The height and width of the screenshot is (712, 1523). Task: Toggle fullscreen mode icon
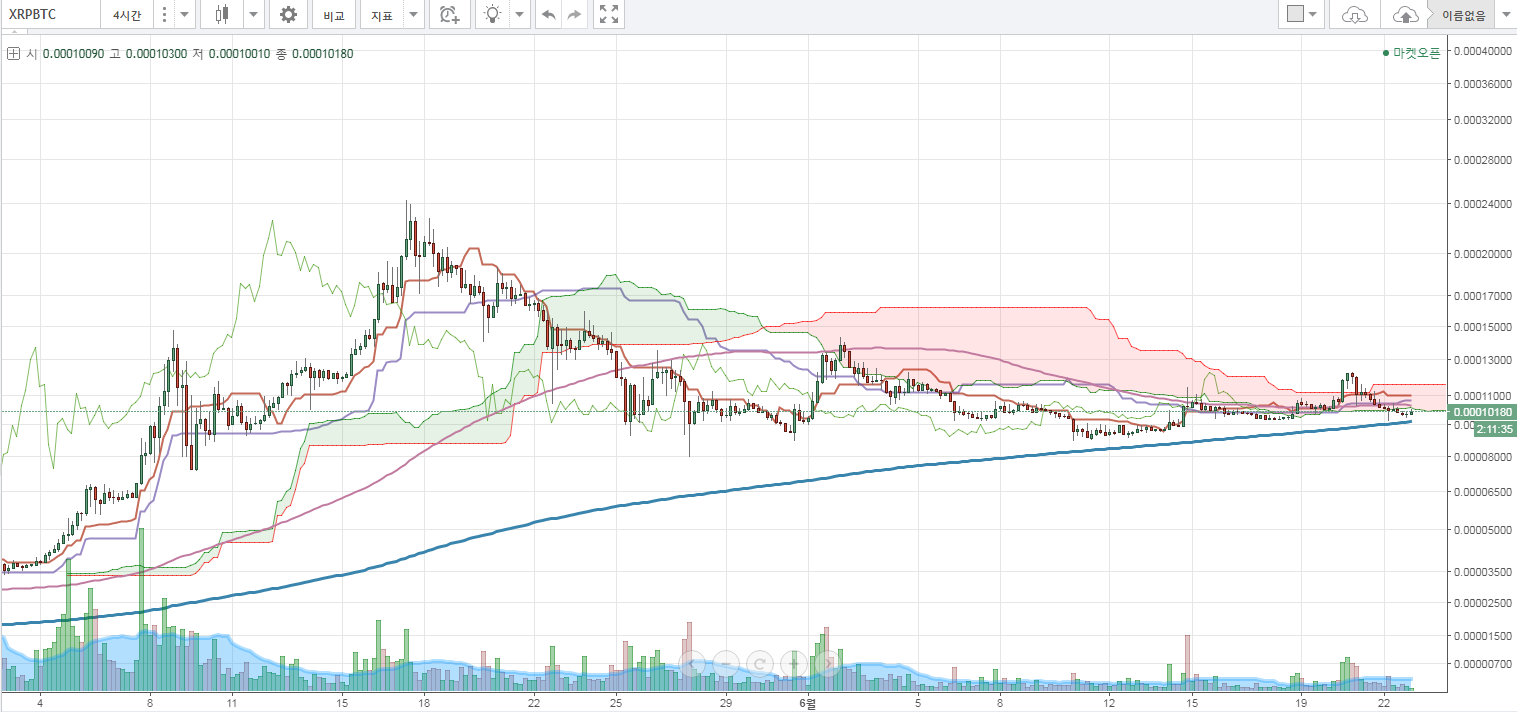(608, 15)
